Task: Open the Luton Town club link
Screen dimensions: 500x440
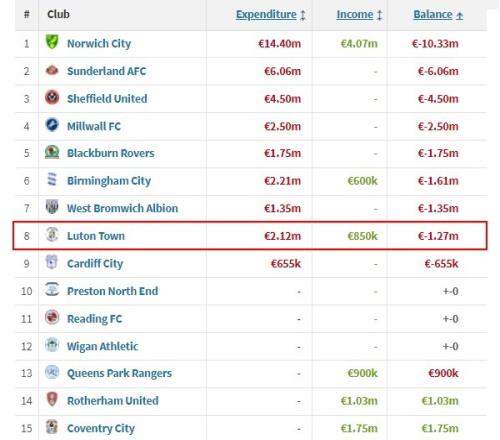Action: (x=96, y=236)
